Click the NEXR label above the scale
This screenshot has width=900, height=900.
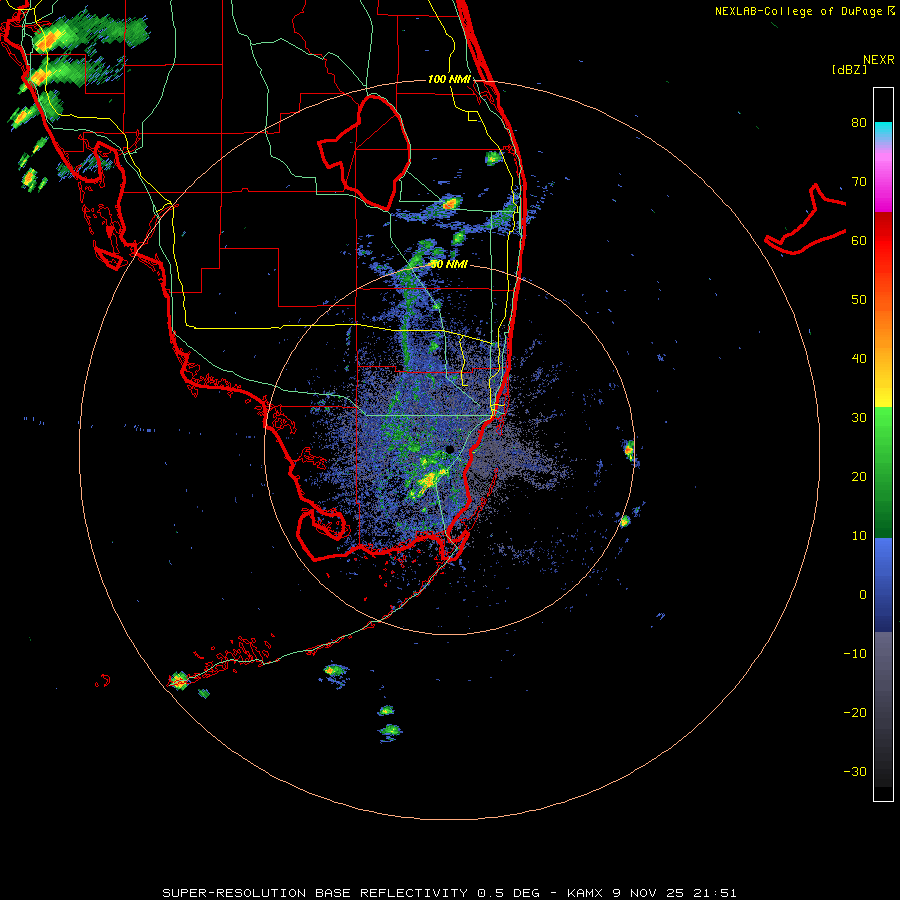point(878,60)
